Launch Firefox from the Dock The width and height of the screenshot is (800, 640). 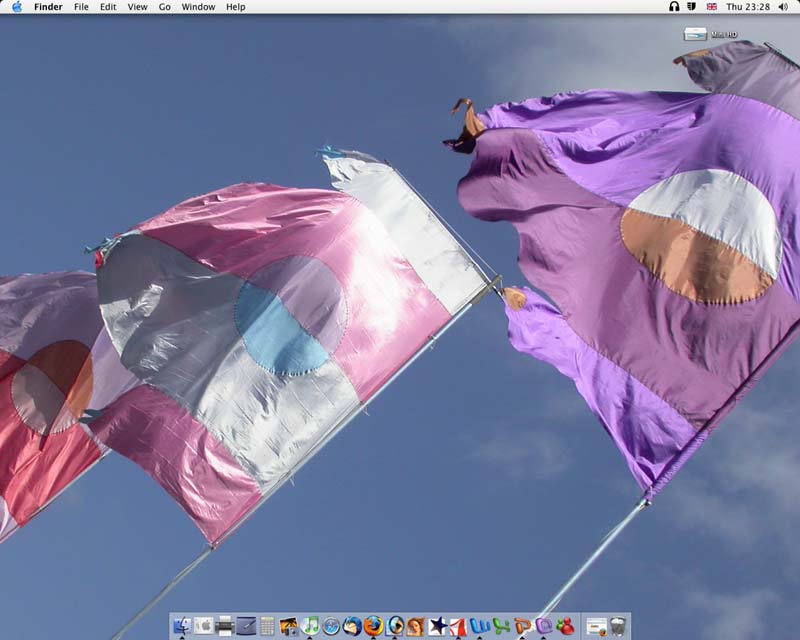click(x=373, y=626)
